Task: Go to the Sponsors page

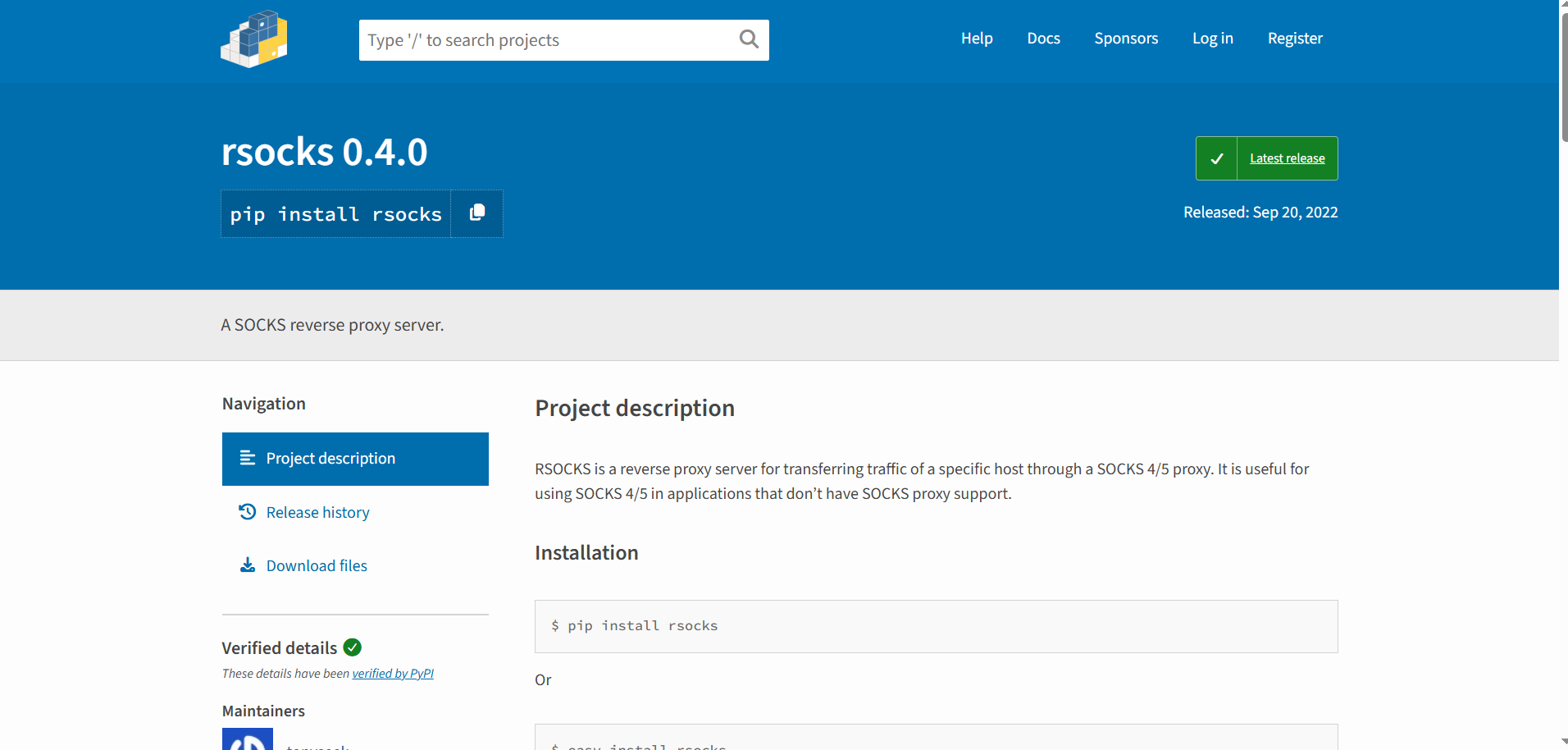Action: (1126, 39)
